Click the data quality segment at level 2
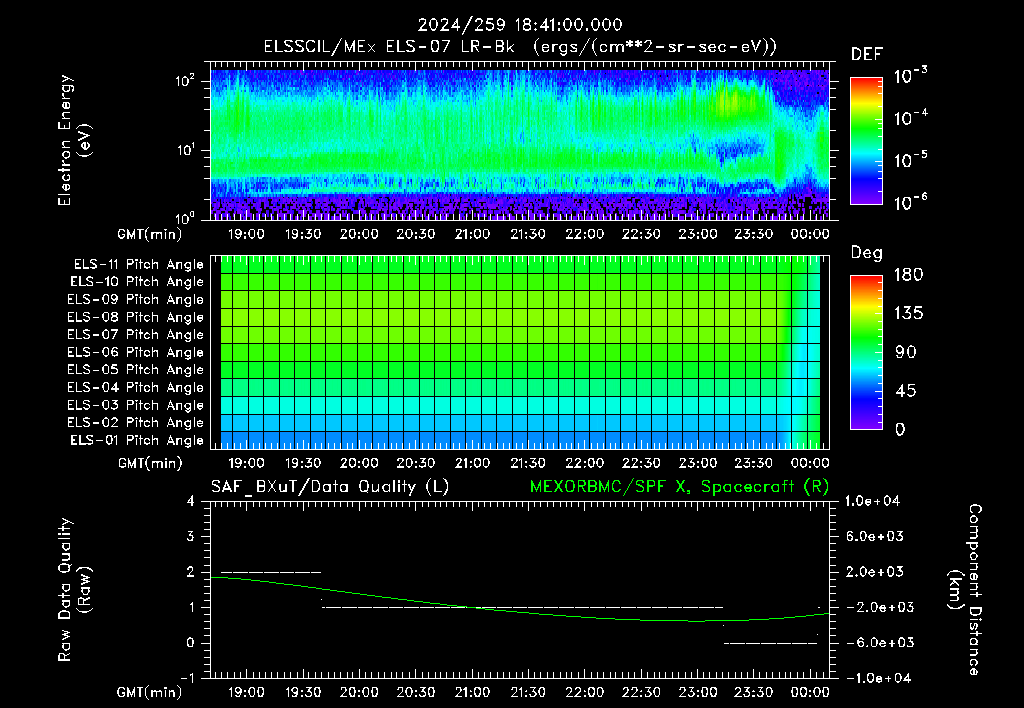The image size is (1024, 708). pyautogui.click(x=270, y=572)
